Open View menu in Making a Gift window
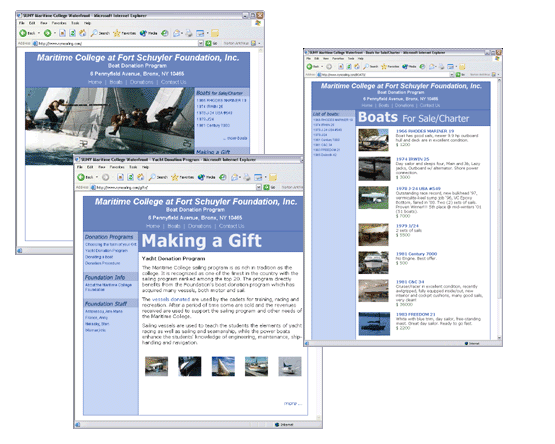This screenshot has height=444, width=555. (x=102, y=167)
